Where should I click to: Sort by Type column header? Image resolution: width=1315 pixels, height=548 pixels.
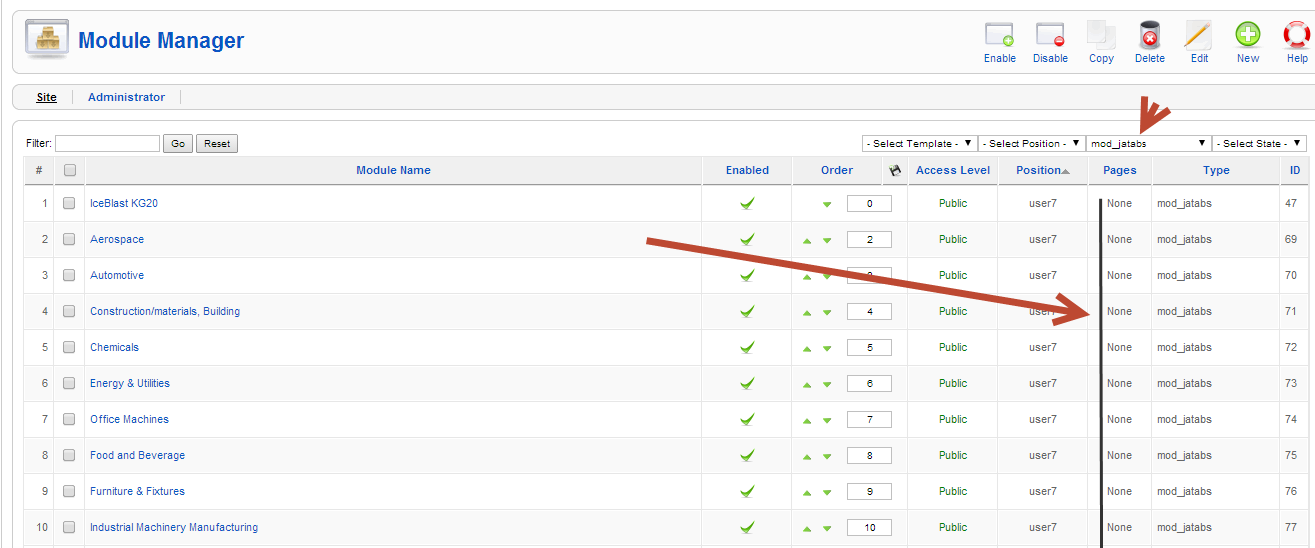1216,170
